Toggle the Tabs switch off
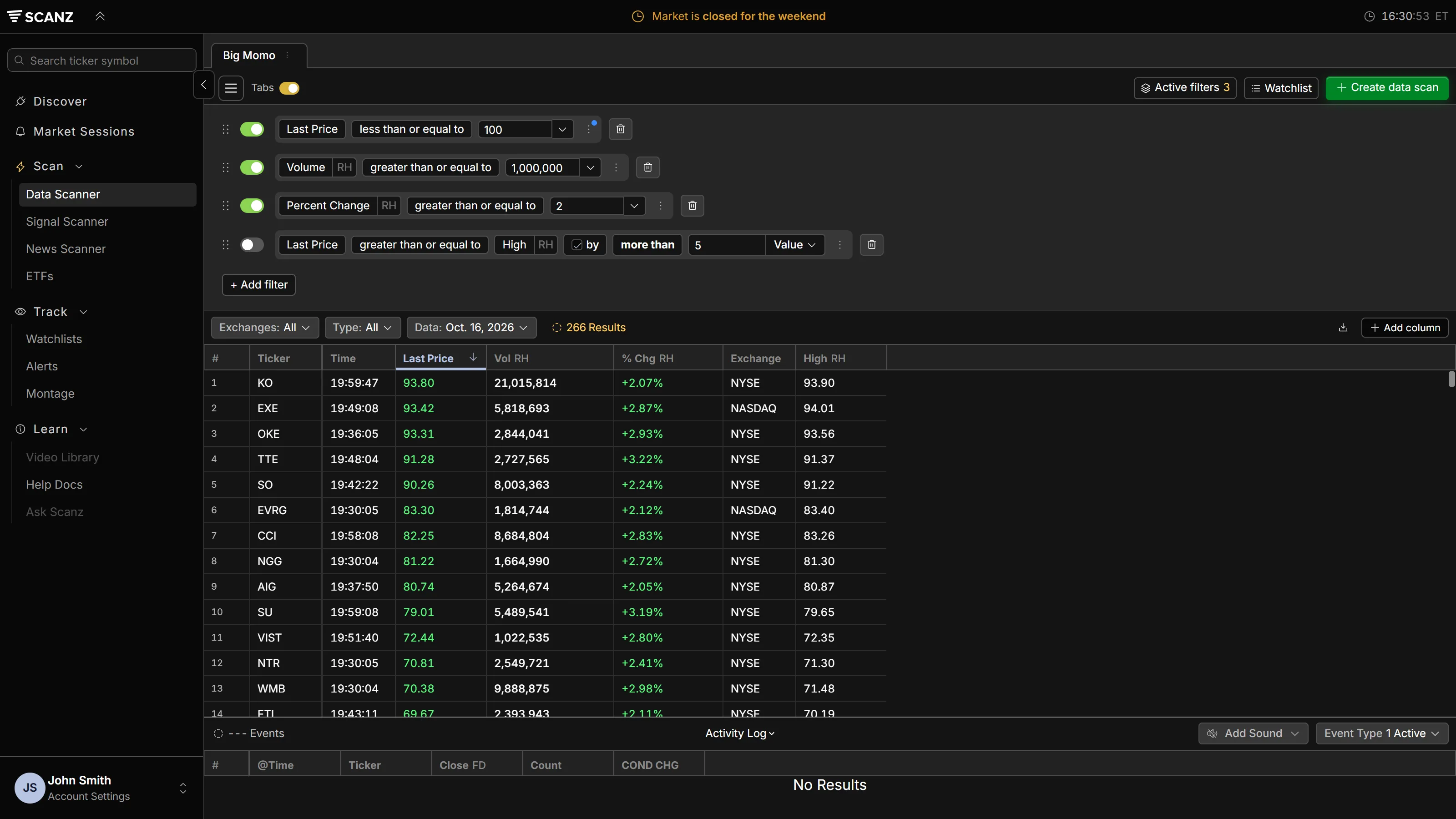This screenshot has width=1456, height=819. tap(289, 88)
